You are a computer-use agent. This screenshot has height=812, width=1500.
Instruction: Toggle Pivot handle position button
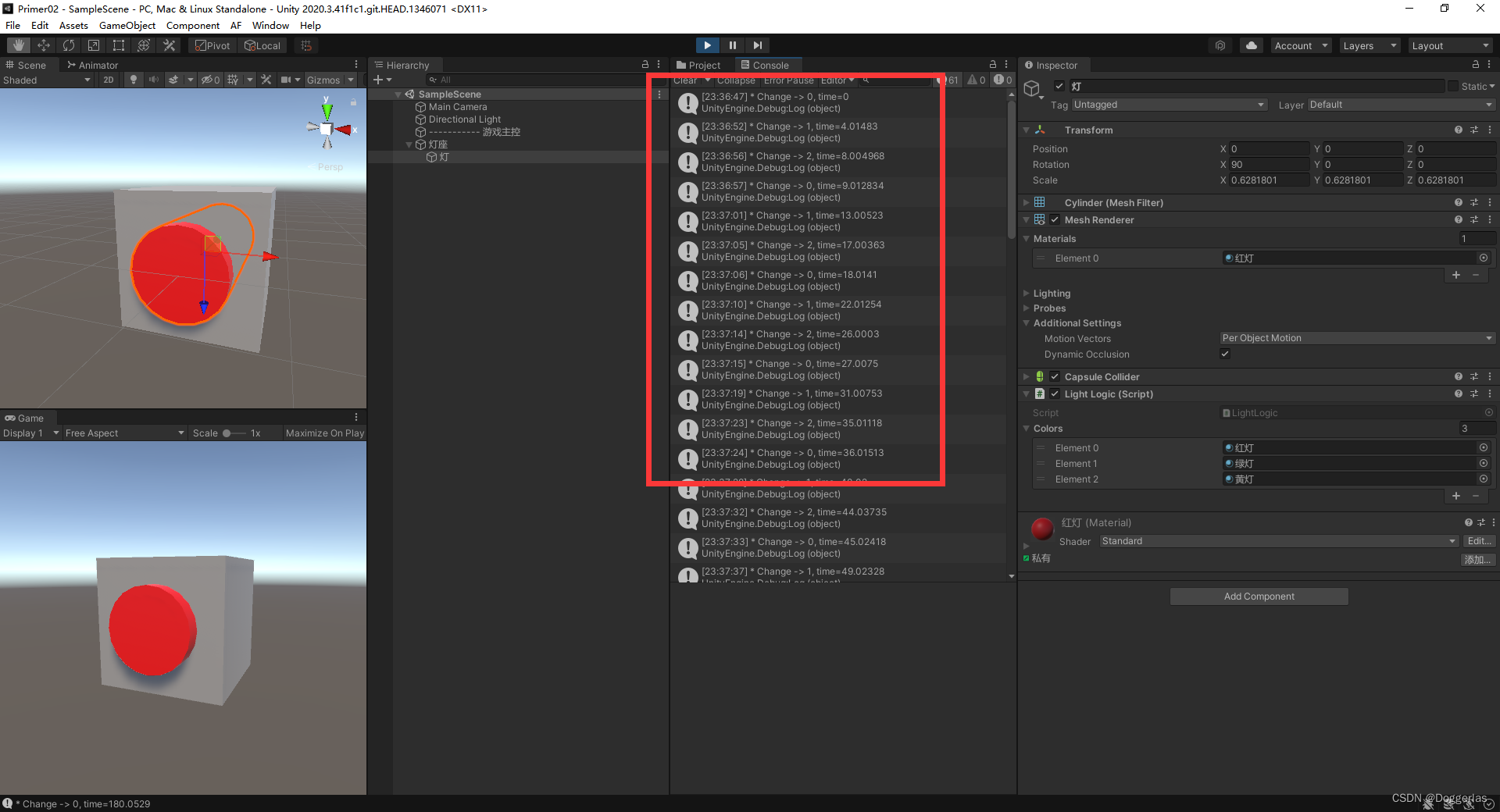pos(213,45)
